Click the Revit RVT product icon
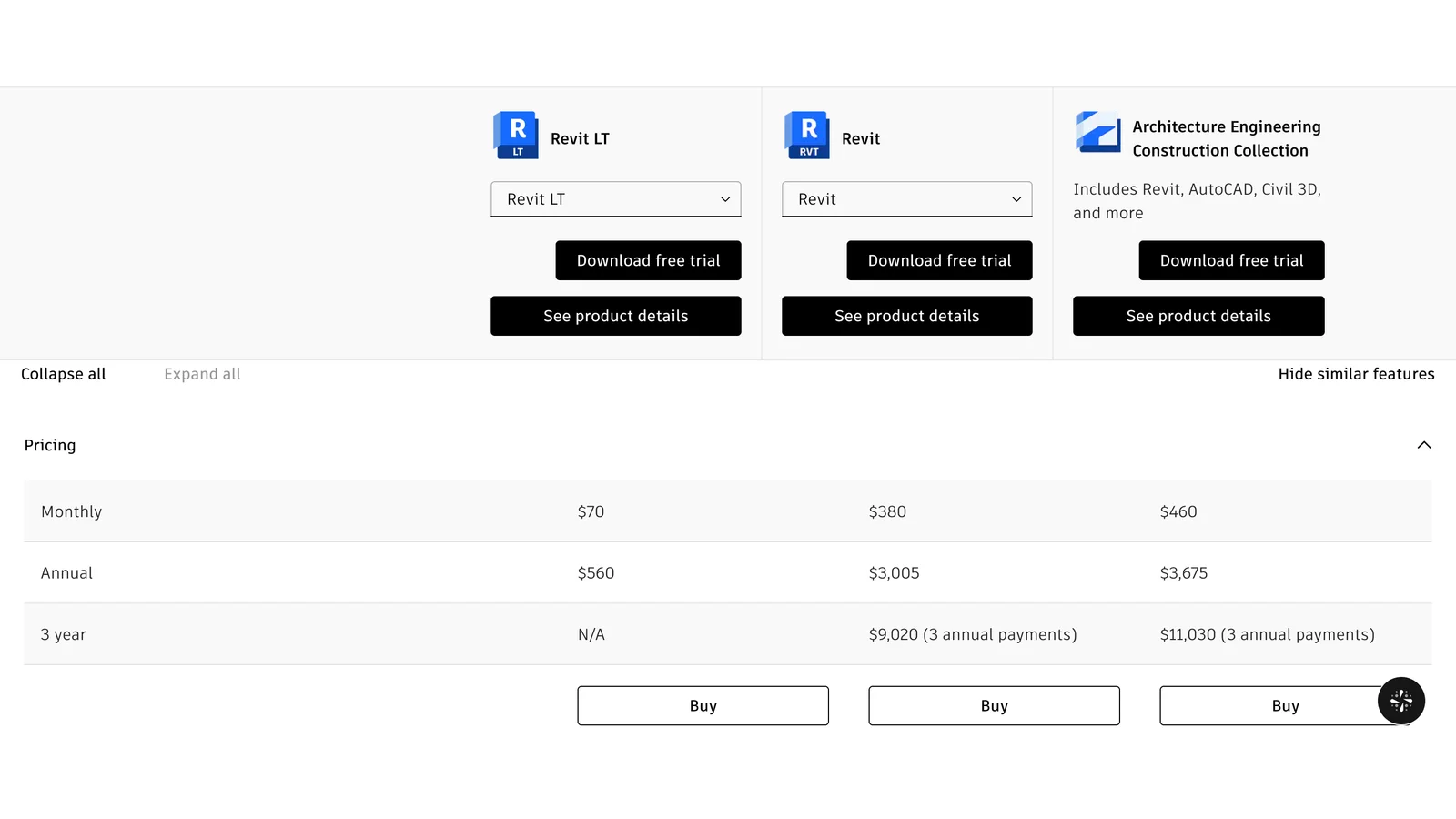1456x819 pixels. click(806, 136)
